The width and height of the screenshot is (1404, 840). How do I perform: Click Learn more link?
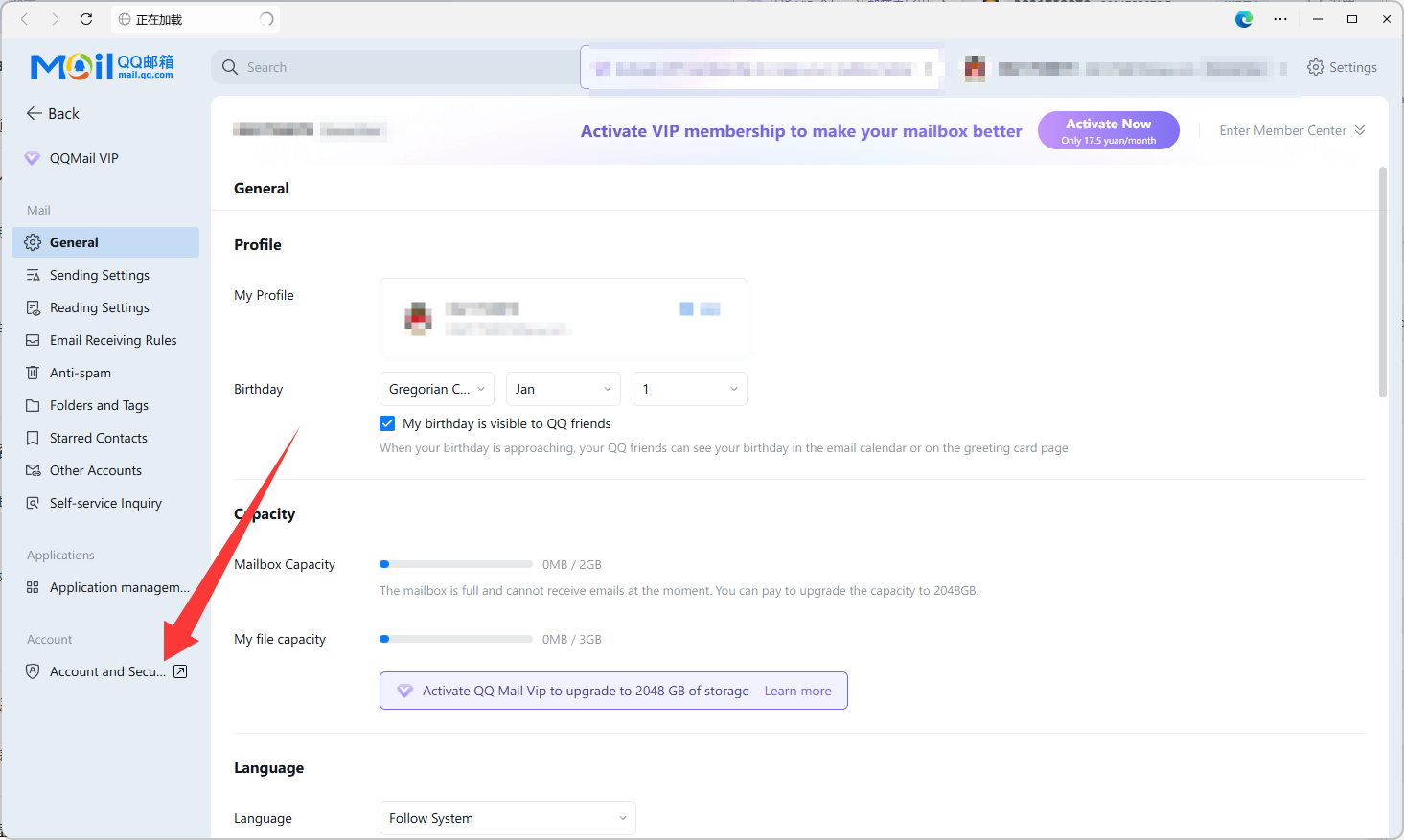tap(797, 691)
